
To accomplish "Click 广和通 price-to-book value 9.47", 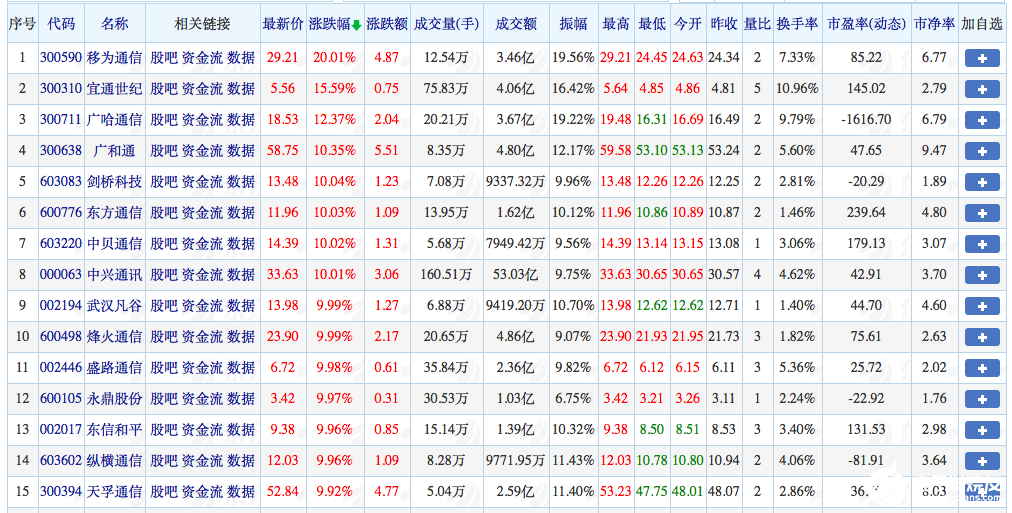I will coord(935,151).
